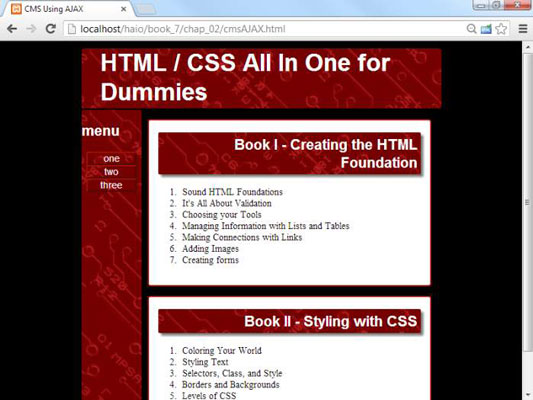Click the page icon left of the URL
This screenshot has width=533, height=400.
point(72,29)
